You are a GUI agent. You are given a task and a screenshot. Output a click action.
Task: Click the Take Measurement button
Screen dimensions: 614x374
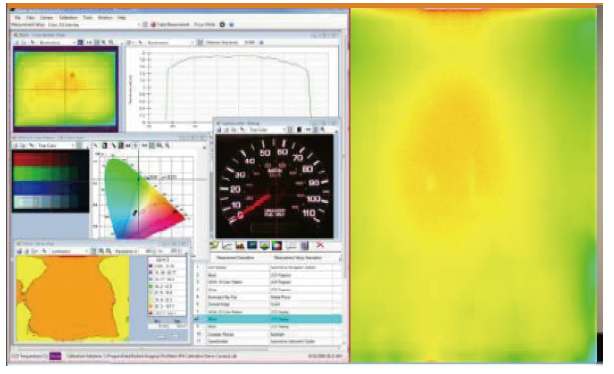(x=170, y=25)
